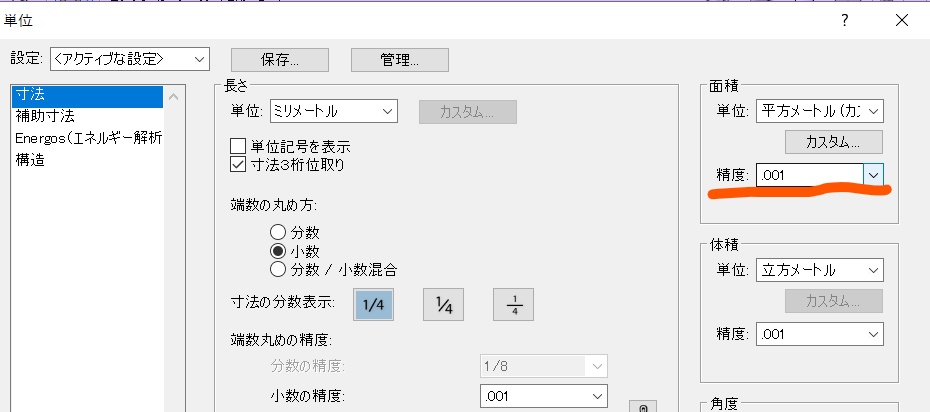Open the volume 単位 立方メートル dropdown
This screenshot has height=412, width=930.
tap(820, 270)
